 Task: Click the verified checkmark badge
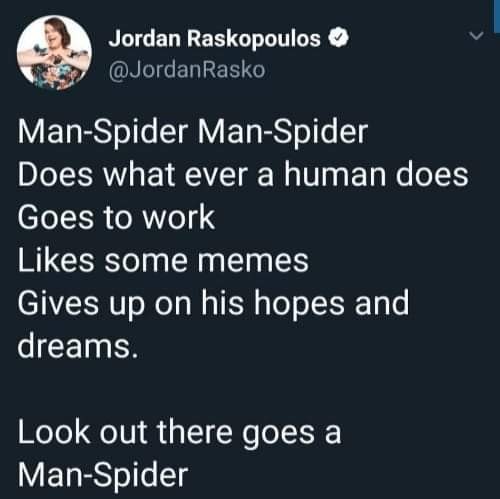click(x=339, y=37)
